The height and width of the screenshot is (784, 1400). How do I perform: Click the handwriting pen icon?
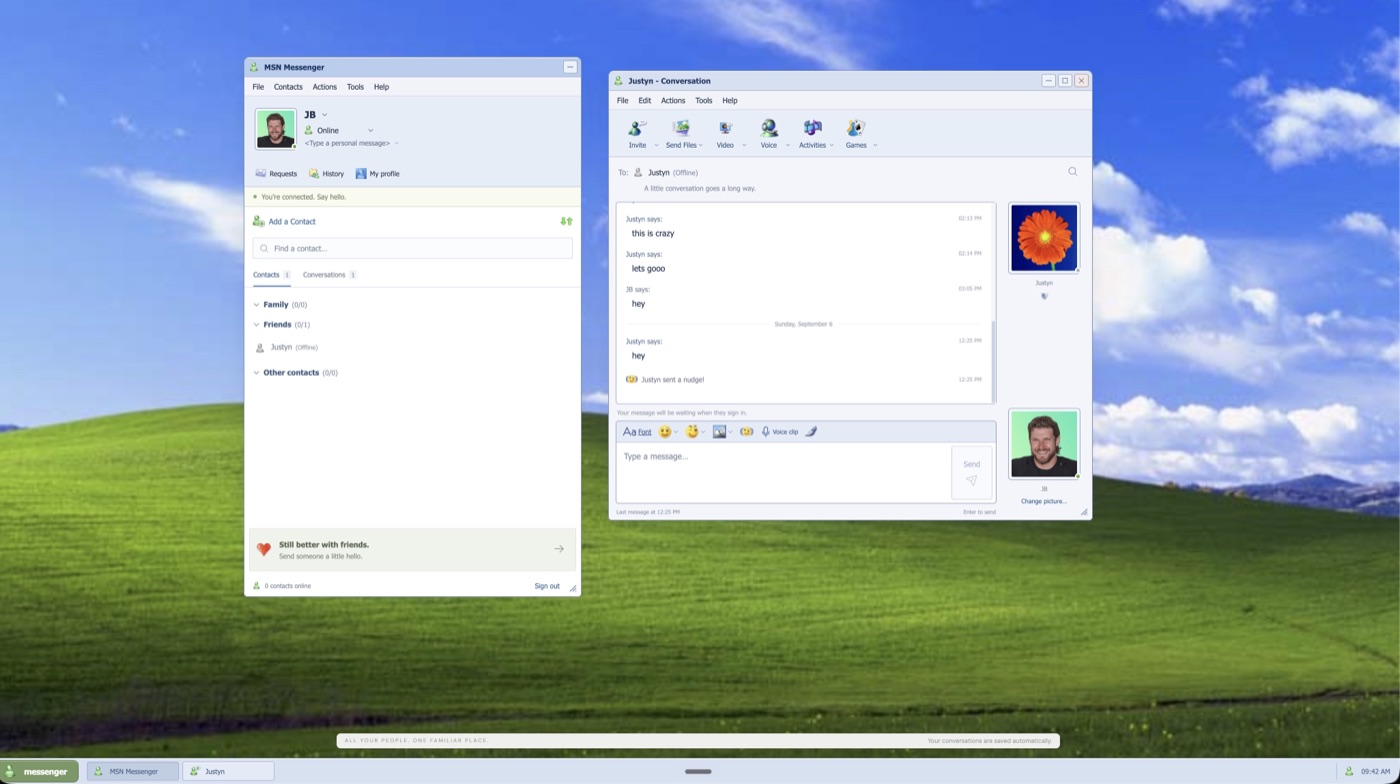[x=811, y=432]
